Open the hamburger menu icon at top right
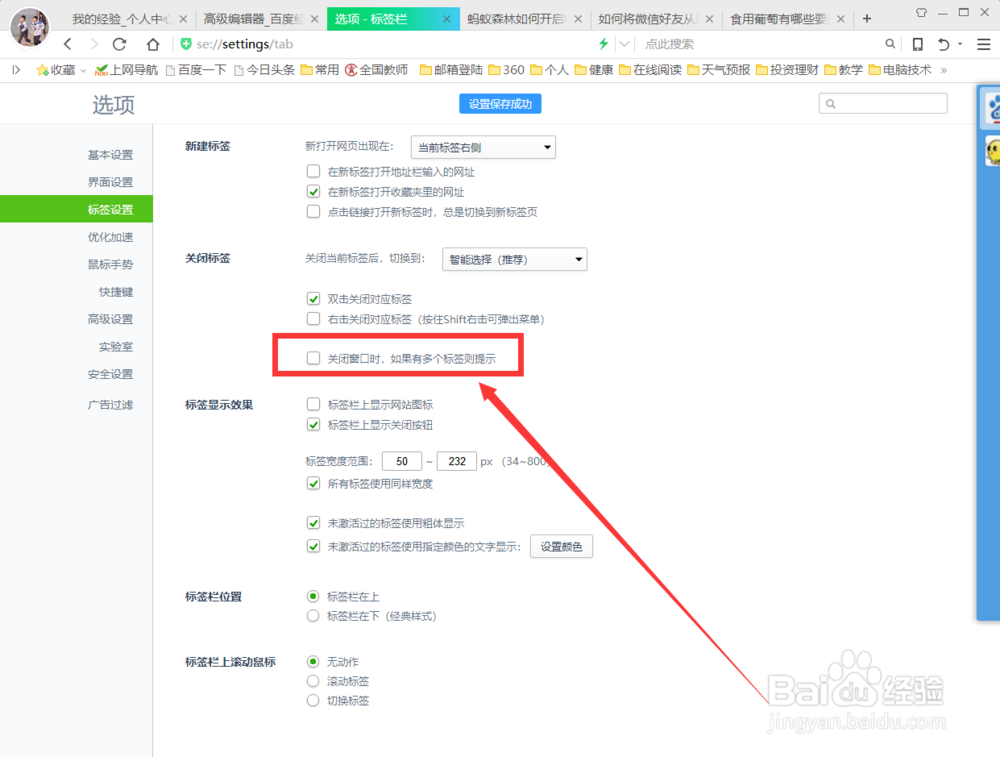The height and width of the screenshot is (757, 1000). [x=984, y=44]
